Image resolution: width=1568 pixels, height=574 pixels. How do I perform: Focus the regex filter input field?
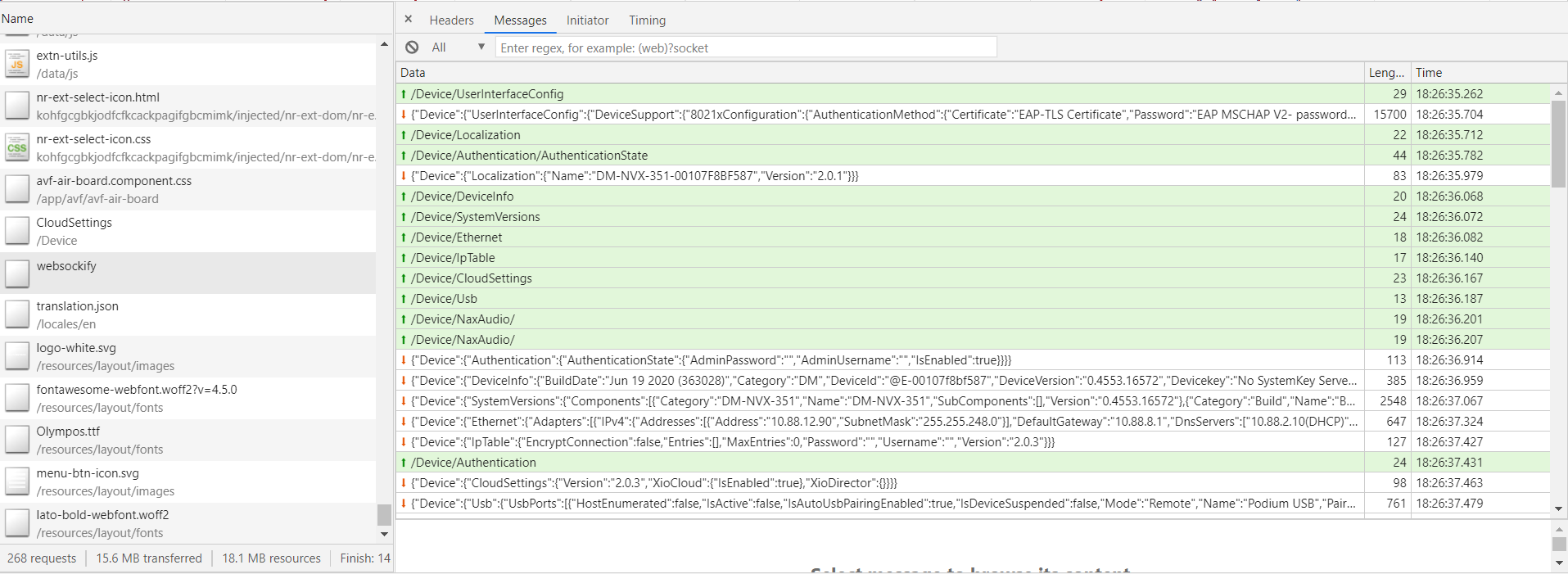tap(746, 47)
